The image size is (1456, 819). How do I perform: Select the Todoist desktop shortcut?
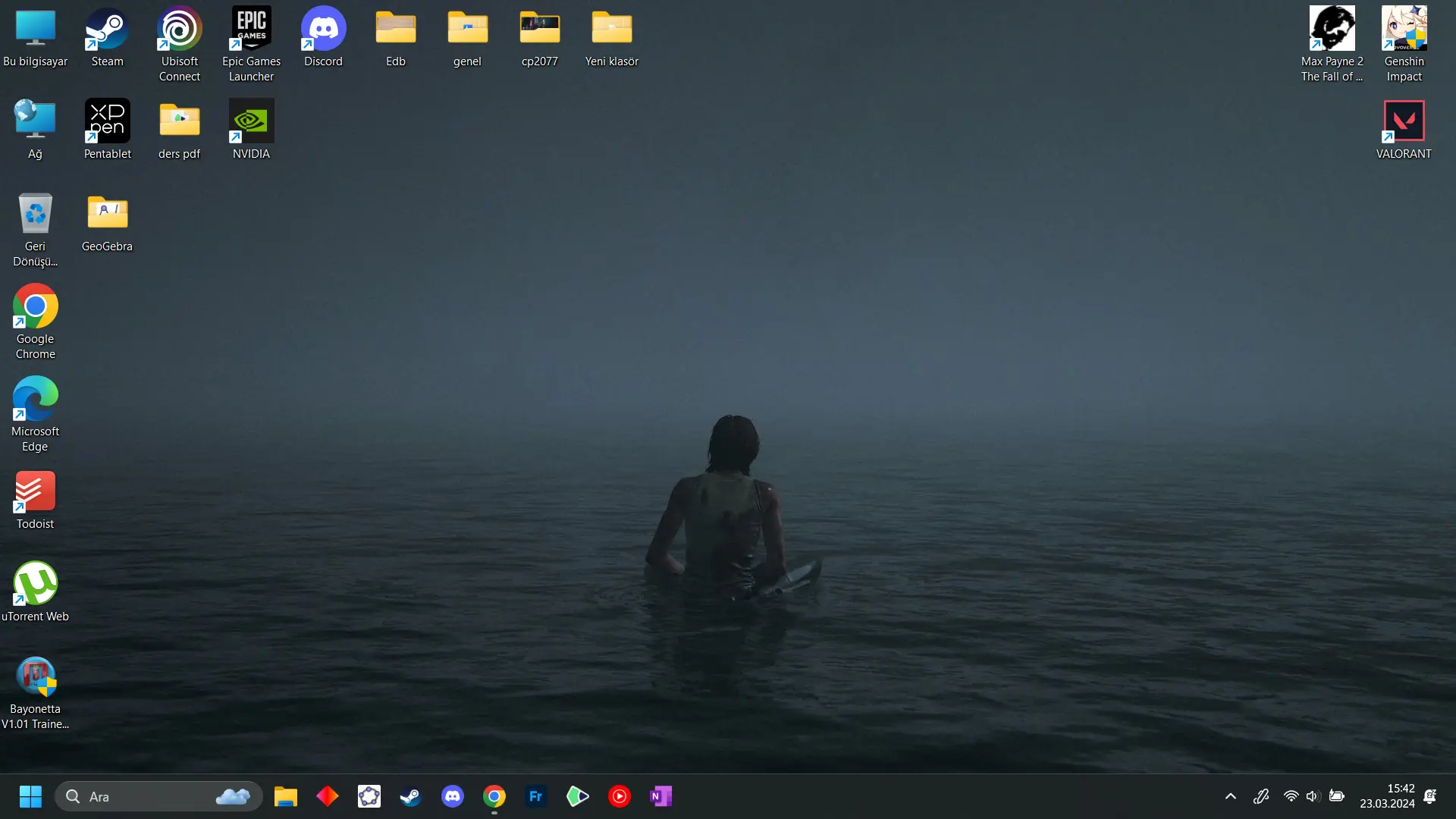pyautogui.click(x=36, y=500)
